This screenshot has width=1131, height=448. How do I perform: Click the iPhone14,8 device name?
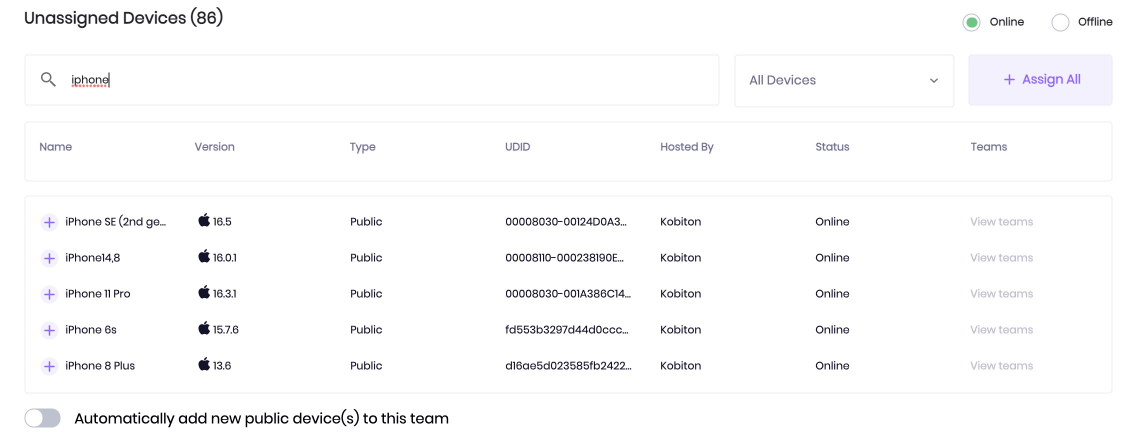point(92,258)
